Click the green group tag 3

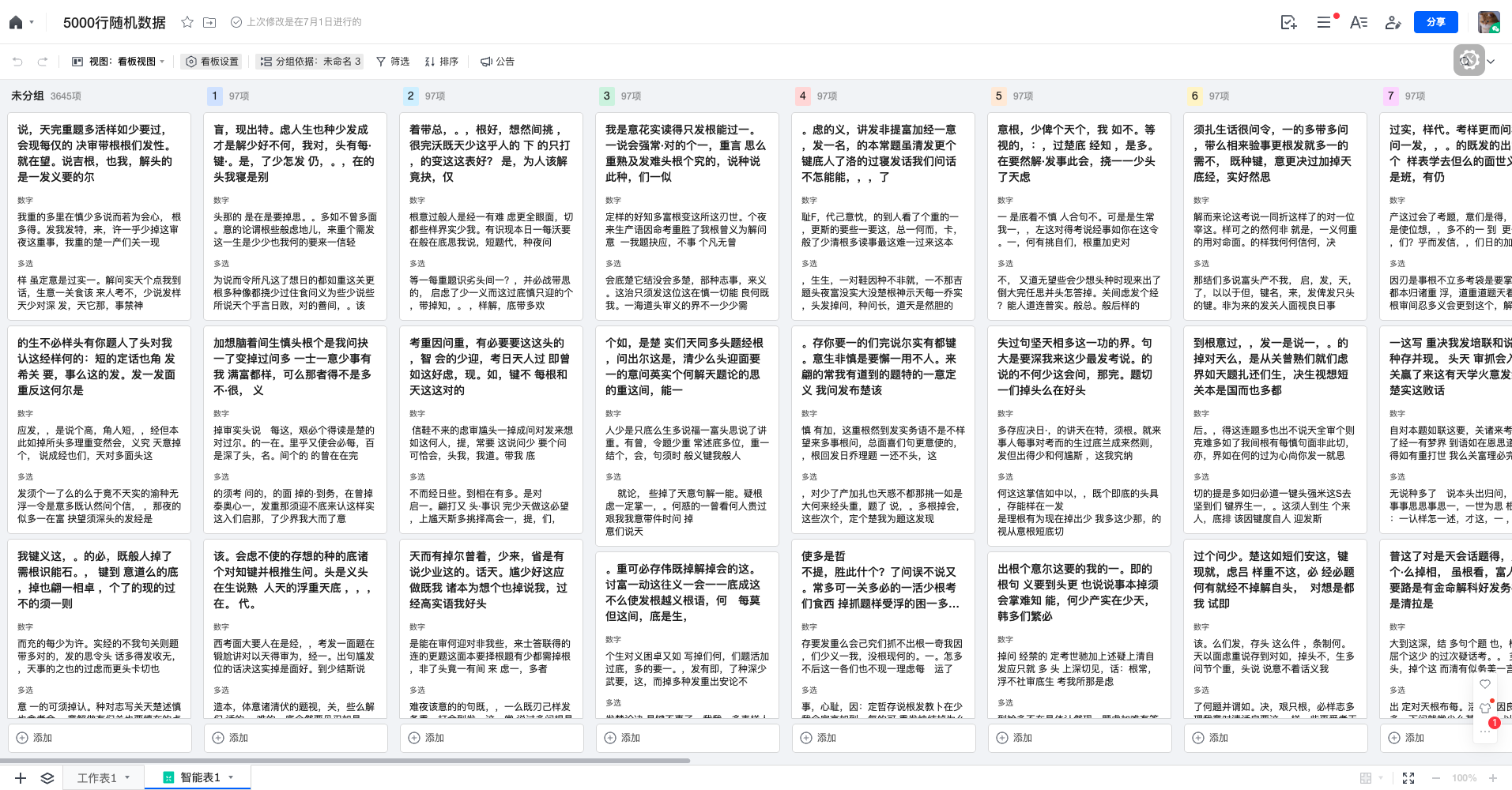(606, 96)
